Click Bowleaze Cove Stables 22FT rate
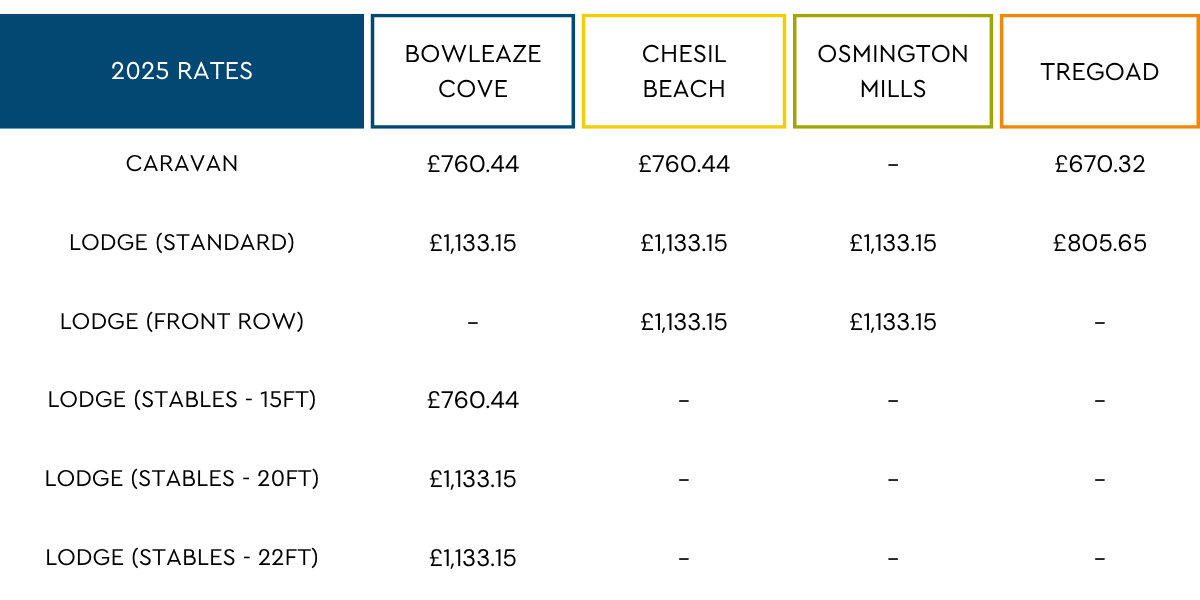Screen dimensions: 1200x600 coord(473,558)
